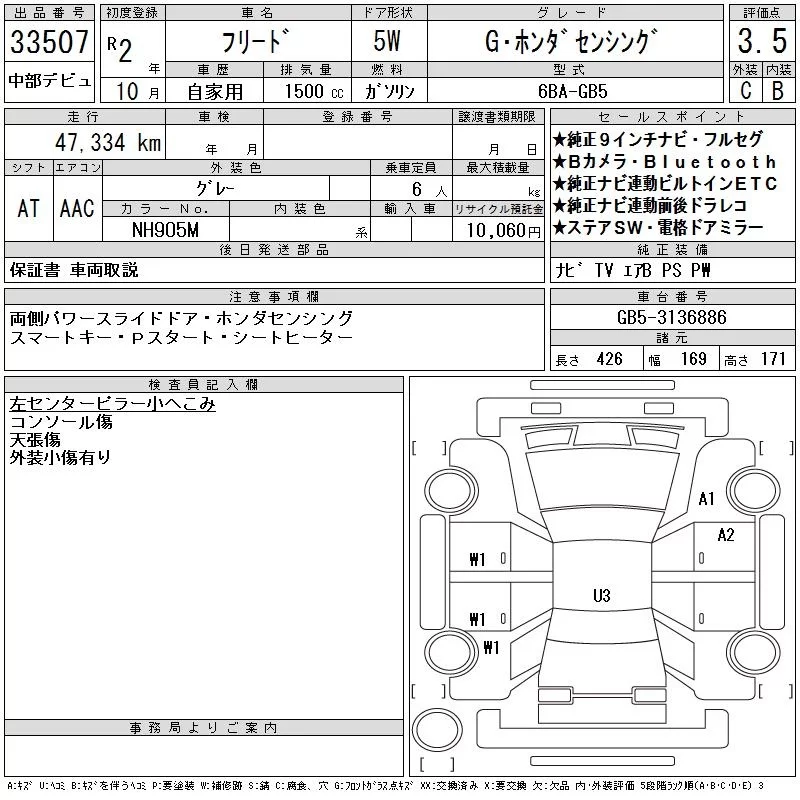This screenshot has width=800, height=800.
Task: Click sales point Bカメラ・Bluetooth
Action: pos(665,162)
